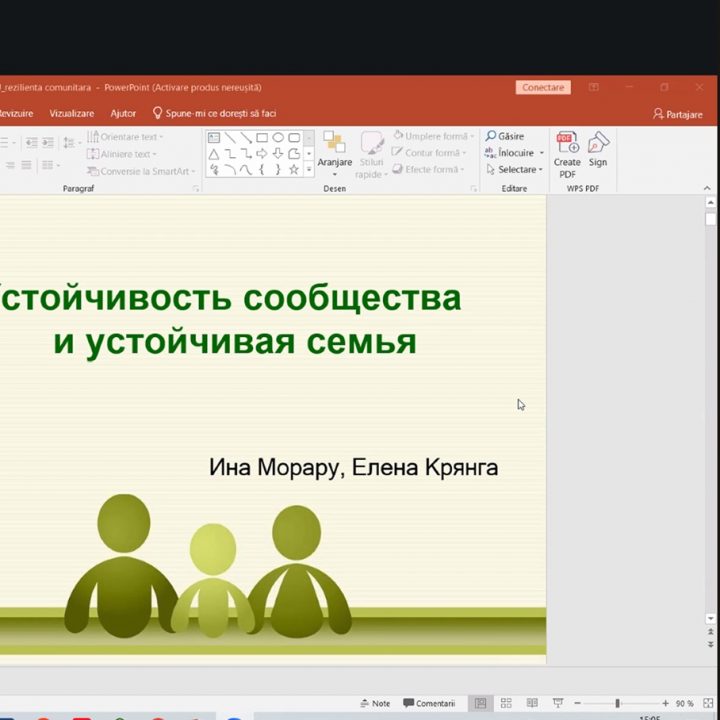Expand the Înlocuire dropdown arrow
This screenshot has width=720, height=720.
(542, 153)
